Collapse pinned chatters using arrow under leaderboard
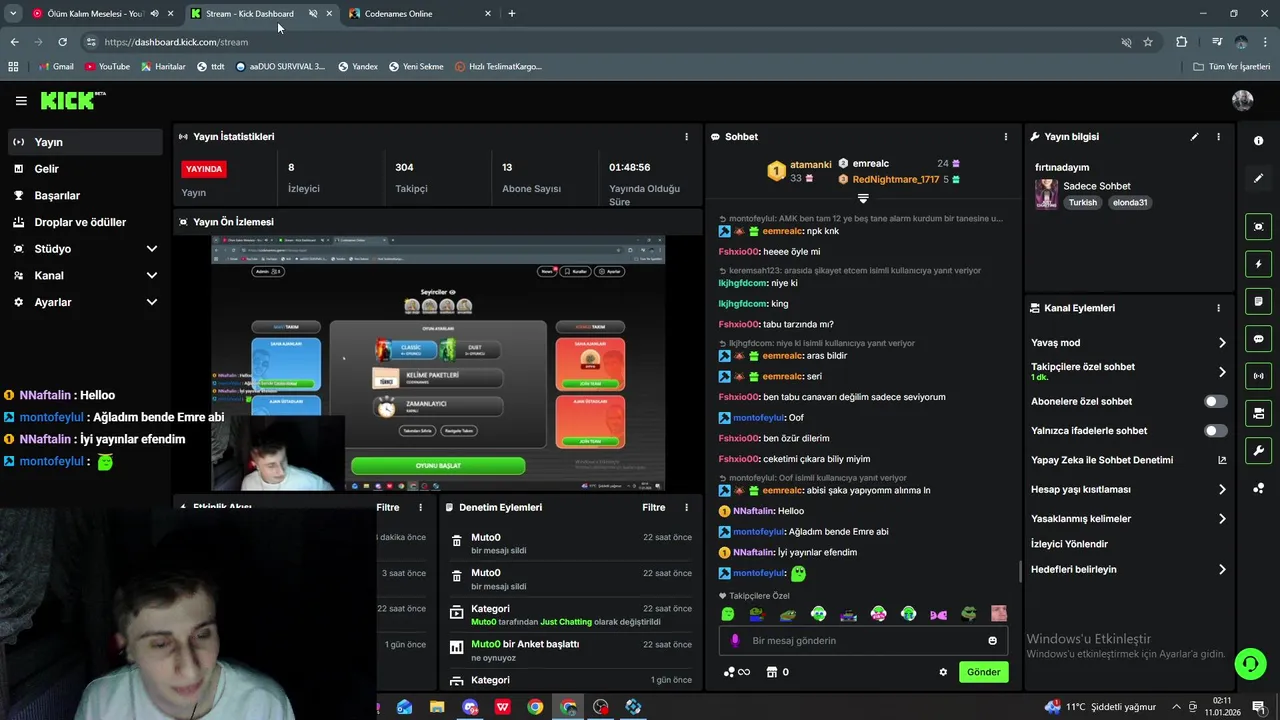 click(x=863, y=199)
